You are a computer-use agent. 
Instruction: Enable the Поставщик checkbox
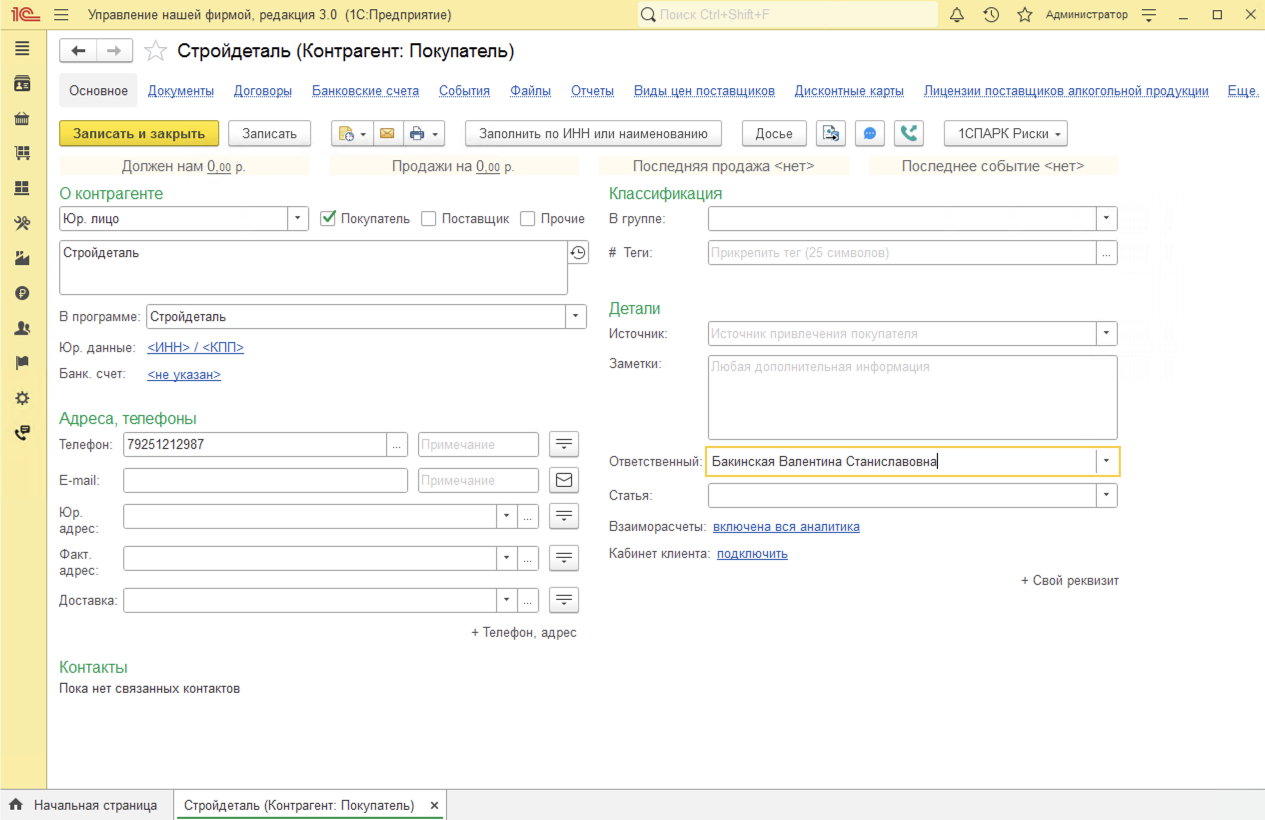(x=429, y=219)
